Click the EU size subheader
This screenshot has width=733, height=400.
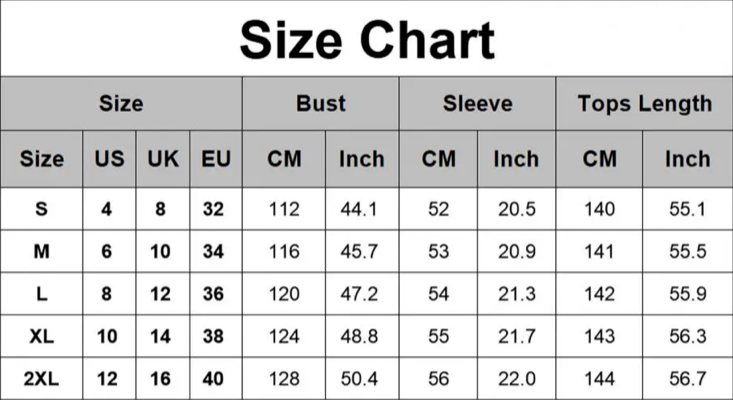[216, 159]
